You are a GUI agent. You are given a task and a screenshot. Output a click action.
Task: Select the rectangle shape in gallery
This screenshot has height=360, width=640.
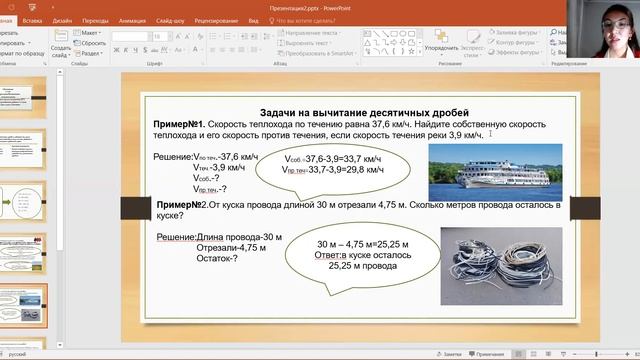pyautogui.click(x=394, y=33)
